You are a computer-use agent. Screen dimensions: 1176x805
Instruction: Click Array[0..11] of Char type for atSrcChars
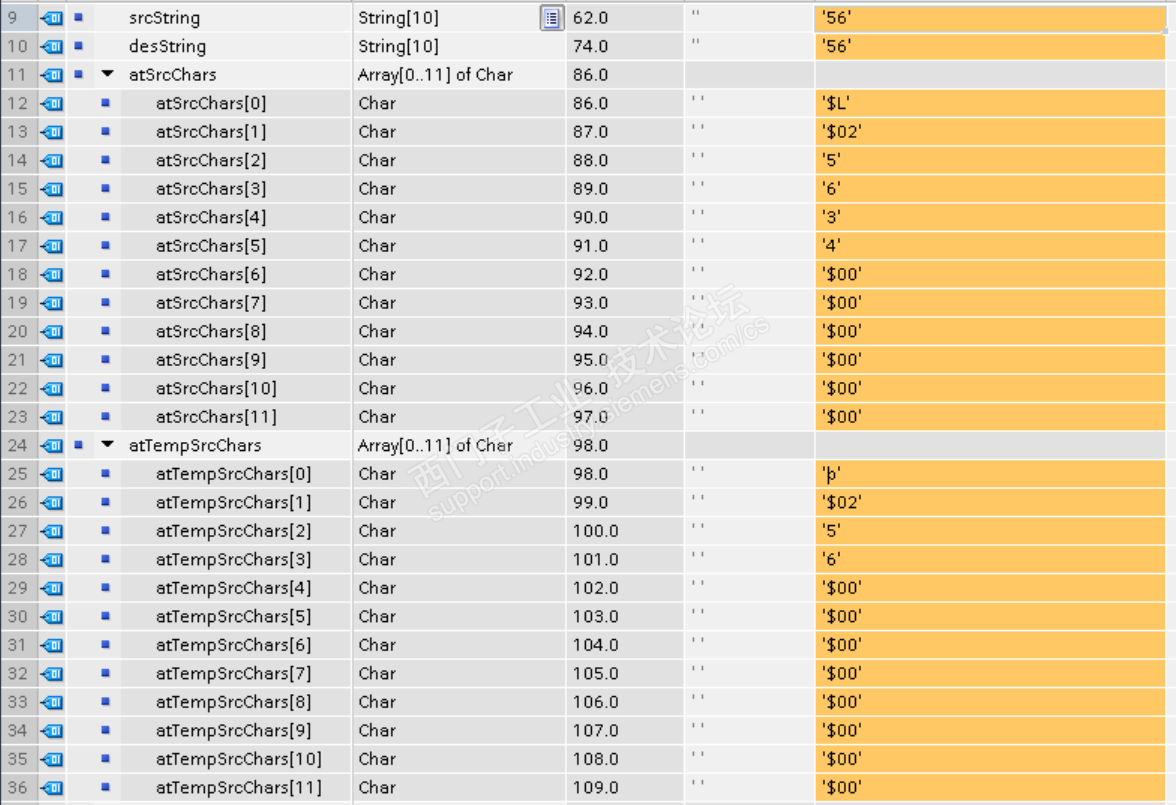pos(435,75)
